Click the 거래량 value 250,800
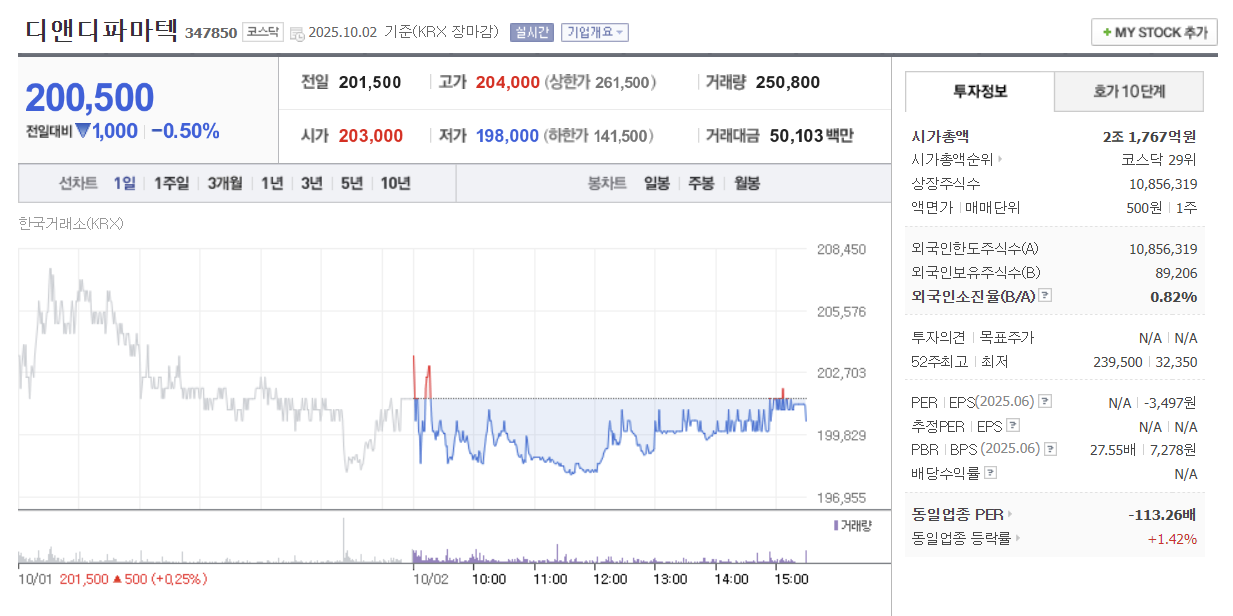The image size is (1233, 616). point(788,82)
